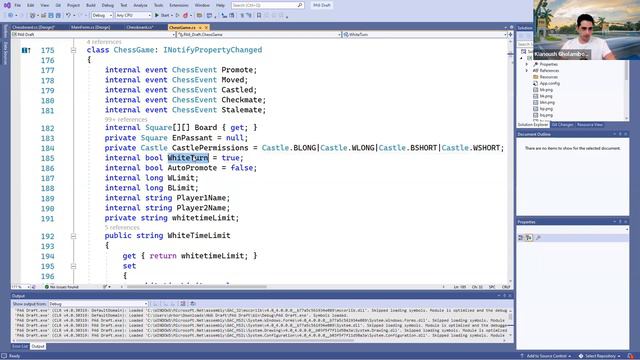Click the Save toolbar icon
This screenshot has height=360, width=640.
(x=51, y=16)
